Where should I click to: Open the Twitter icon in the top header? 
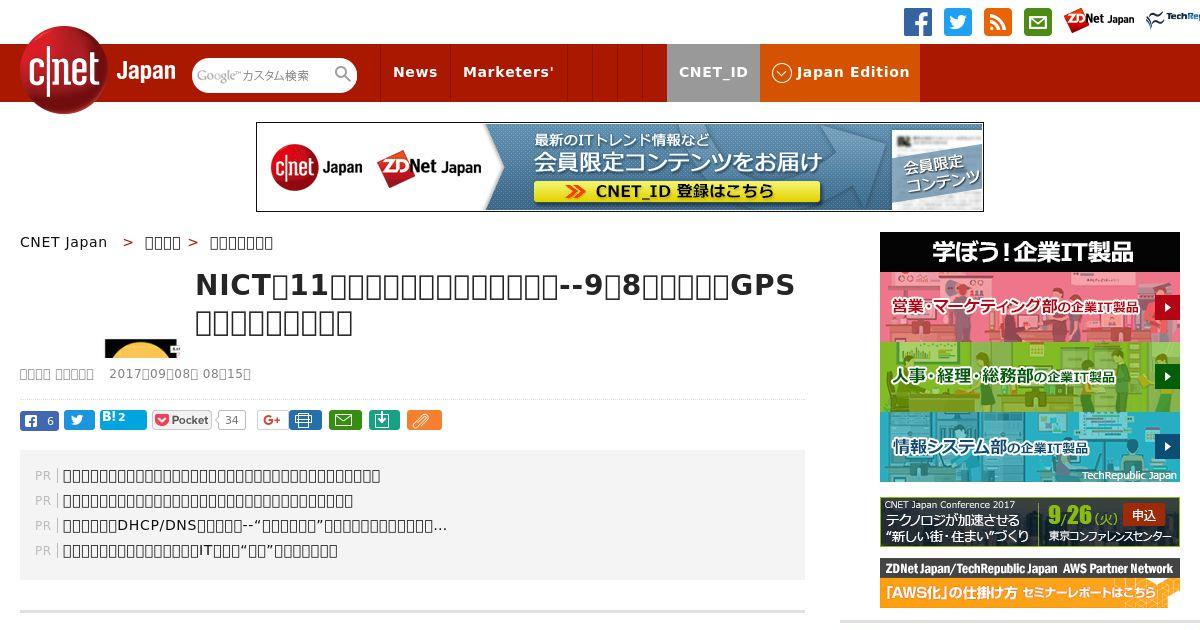[958, 22]
